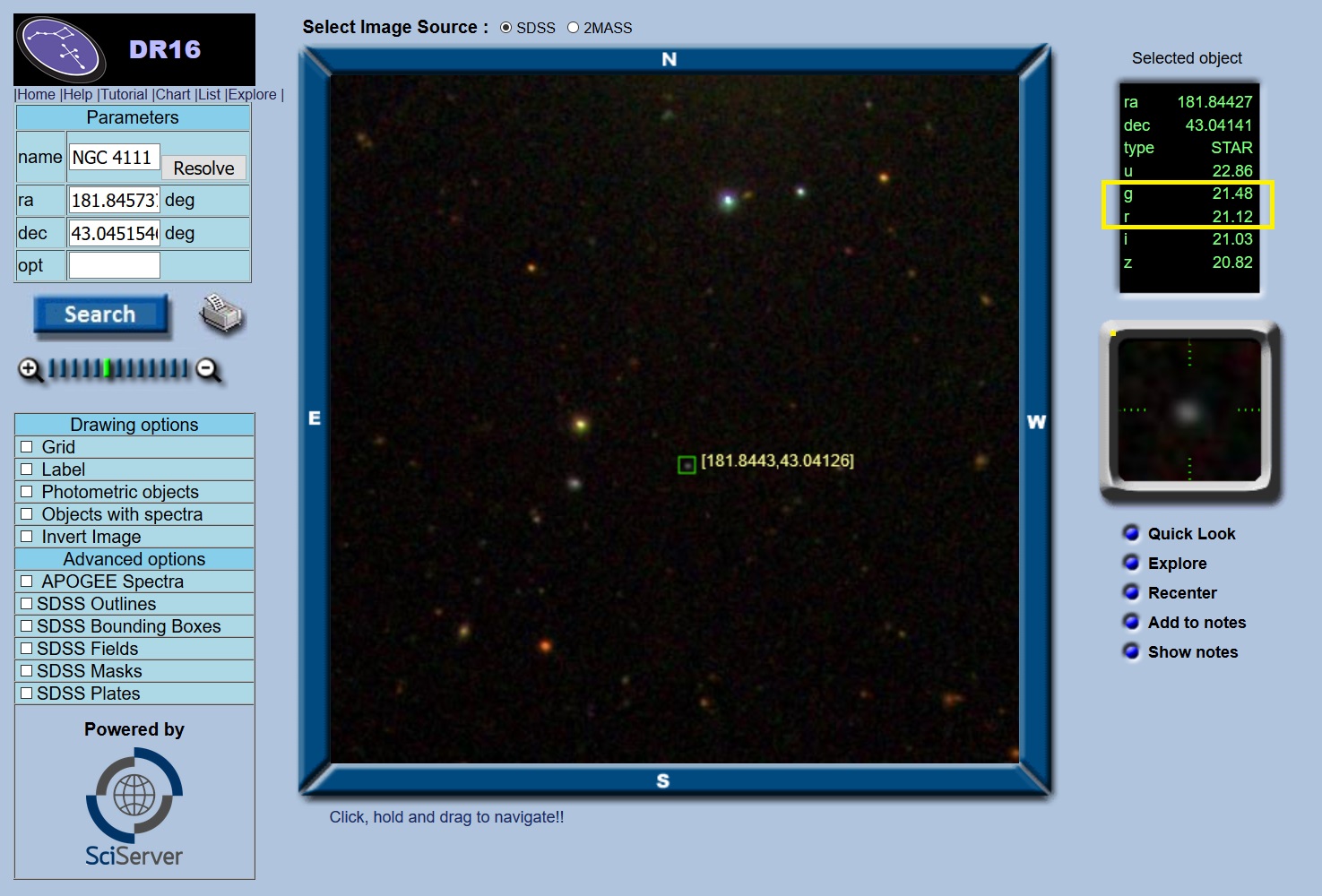Check the Invert Image option
The width and height of the screenshot is (1322, 896).
click(x=27, y=536)
